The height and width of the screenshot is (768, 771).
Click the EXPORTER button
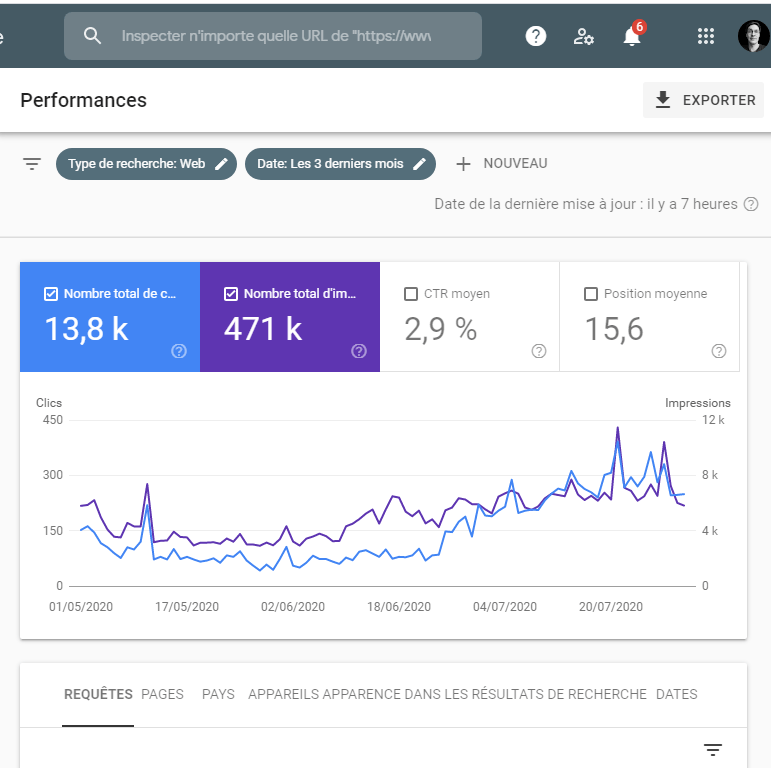coord(704,100)
